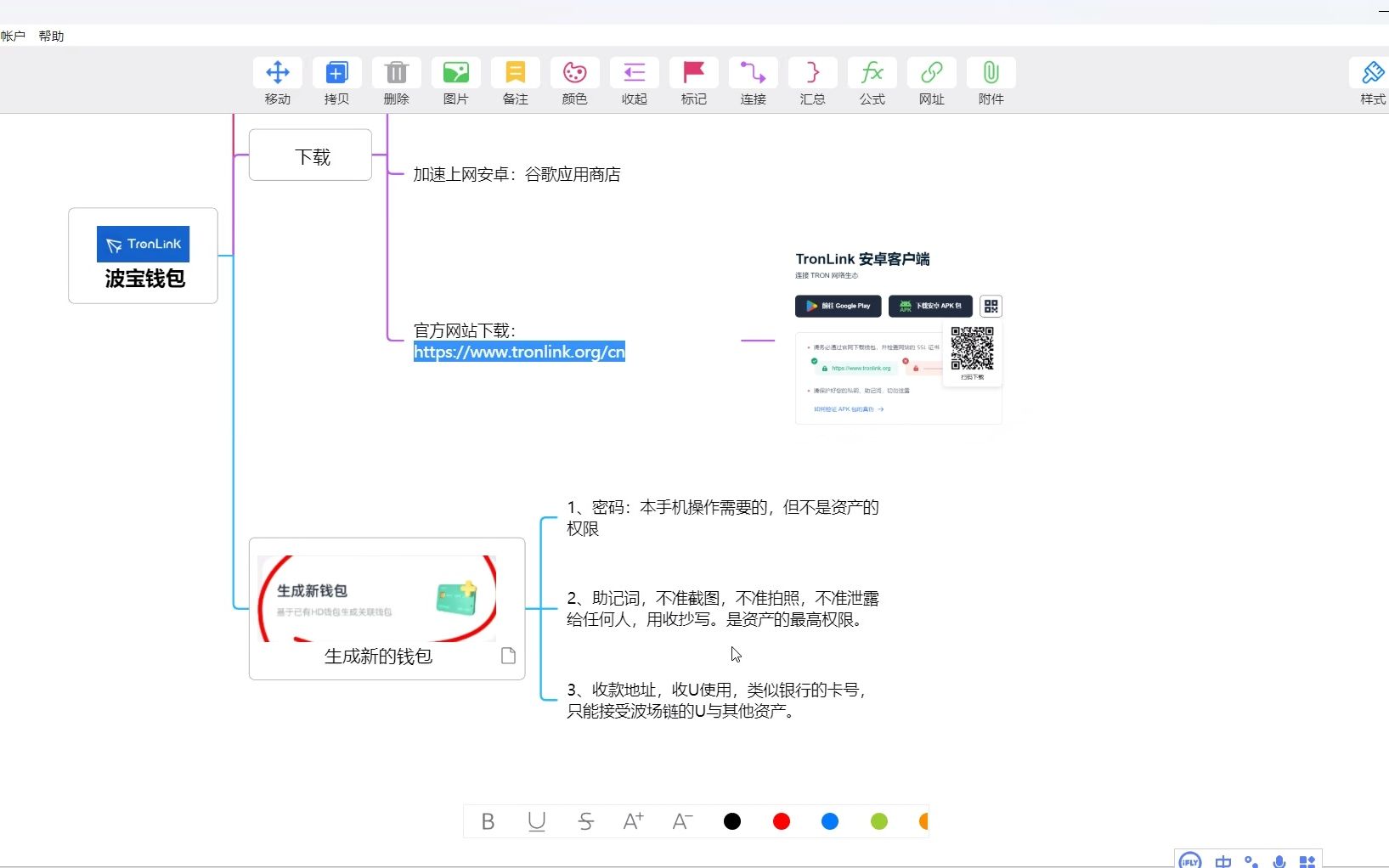Pick the red text color
The width and height of the screenshot is (1389, 868).
pyautogui.click(x=782, y=821)
